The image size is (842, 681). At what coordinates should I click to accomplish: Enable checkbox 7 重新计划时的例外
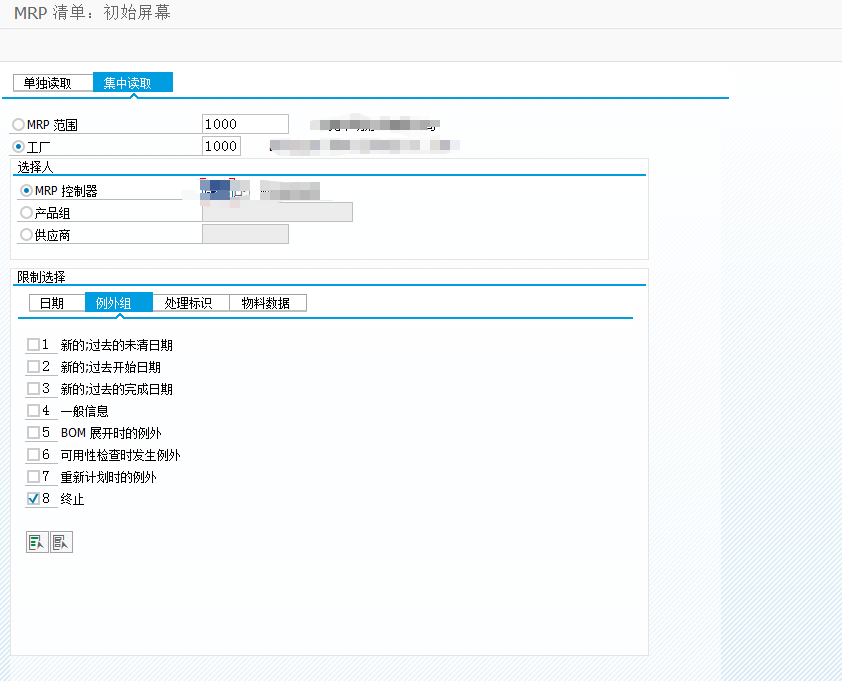click(x=31, y=476)
